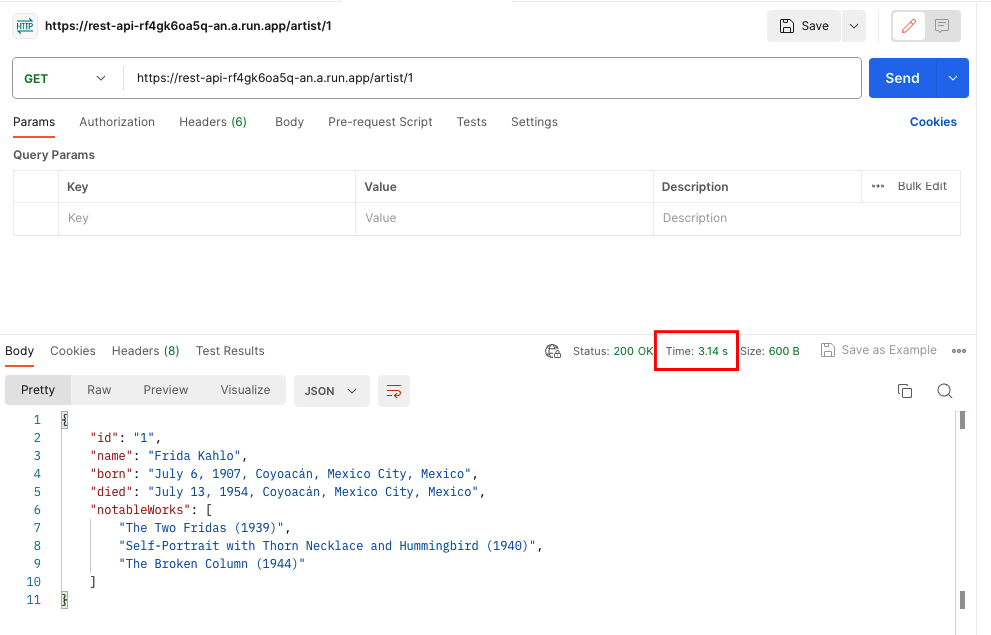The width and height of the screenshot is (991, 635).
Task: Switch to edit mode pencil icon
Action: (909, 26)
